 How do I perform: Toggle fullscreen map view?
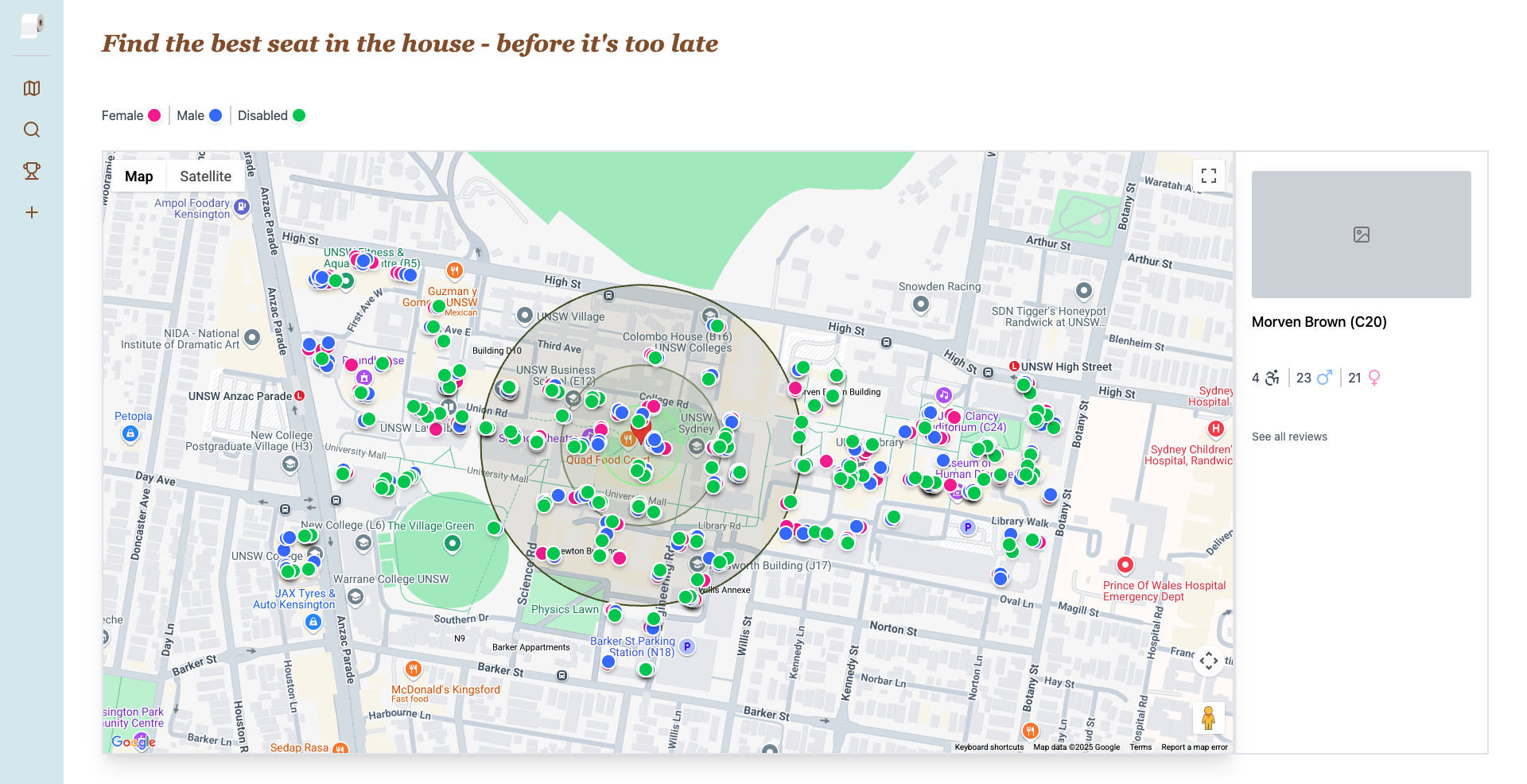pyautogui.click(x=1209, y=176)
